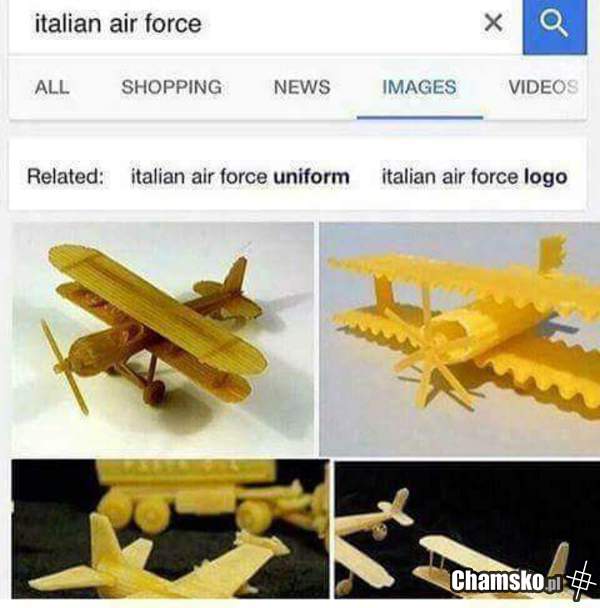Viewport: 600px width, 608px height.
Task: Open the pasta planes on black image
Action: [467, 529]
